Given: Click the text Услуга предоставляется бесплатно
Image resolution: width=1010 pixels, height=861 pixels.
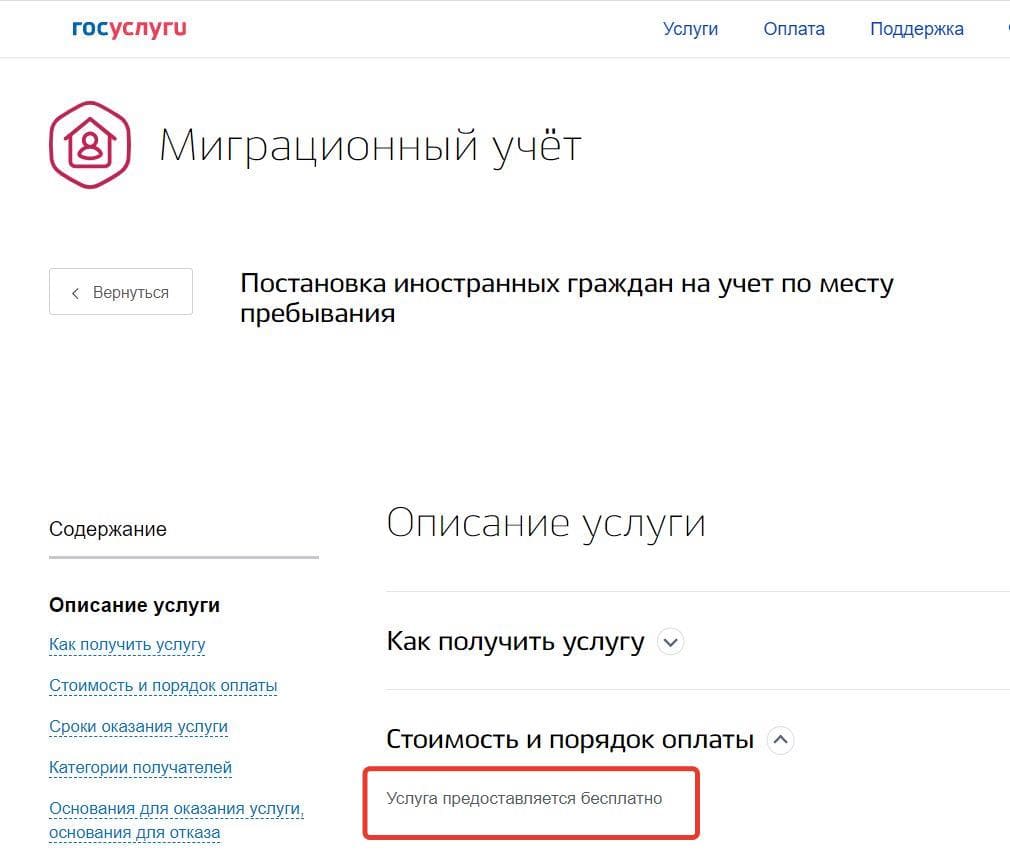Looking at the screenshot, I should [x=524, y=799].
